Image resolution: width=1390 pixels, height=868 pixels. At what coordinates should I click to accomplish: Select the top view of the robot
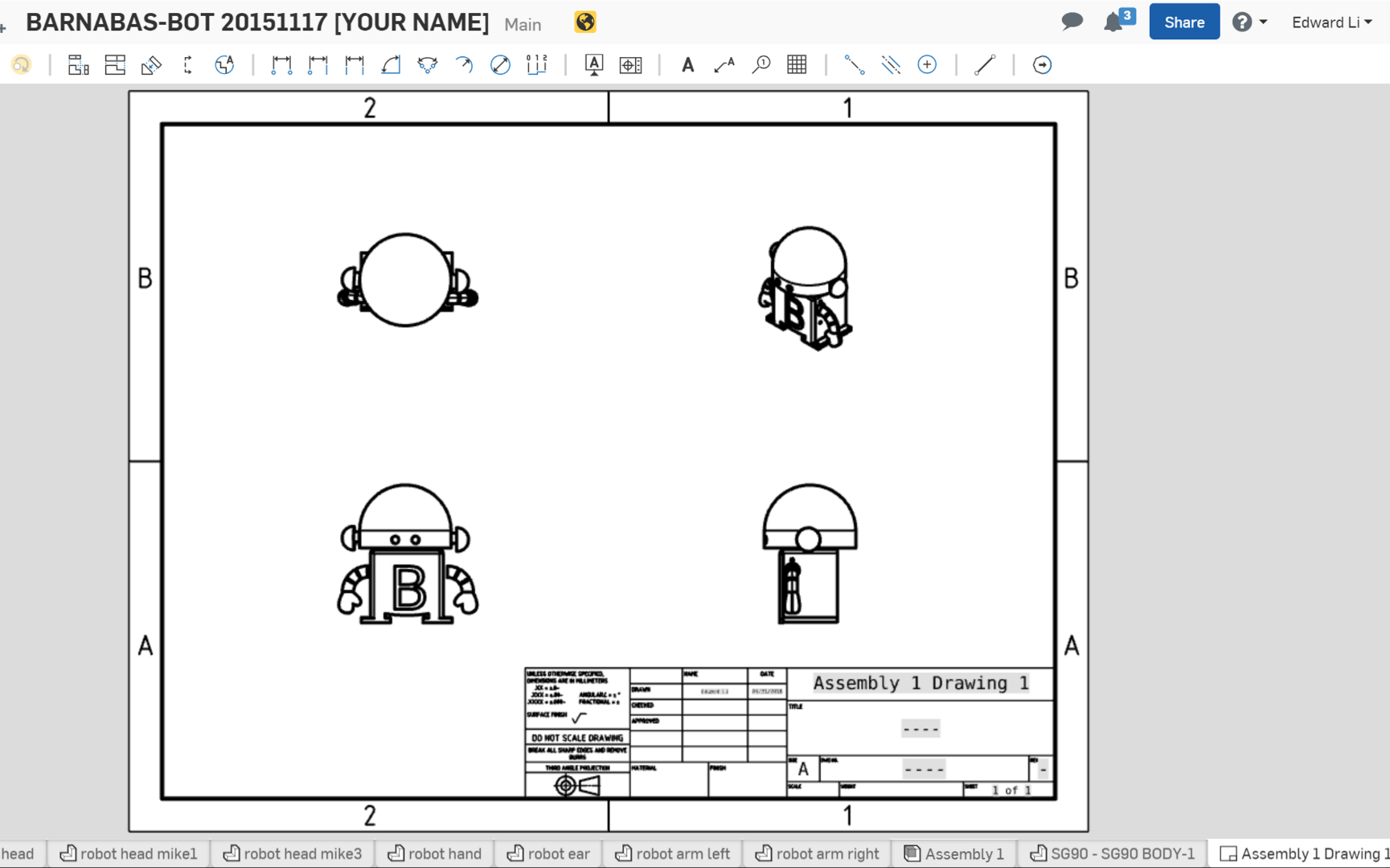click(x=408, y=280)
